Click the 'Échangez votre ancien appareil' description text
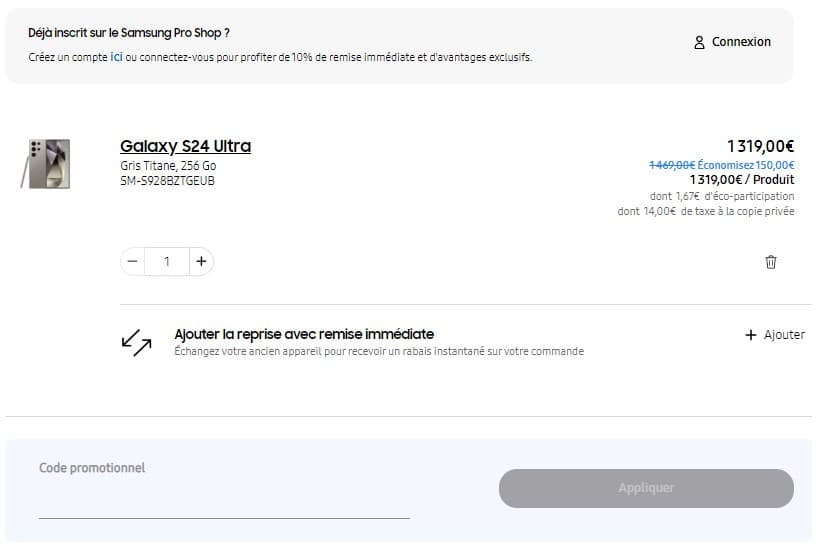 pos(379,351)
